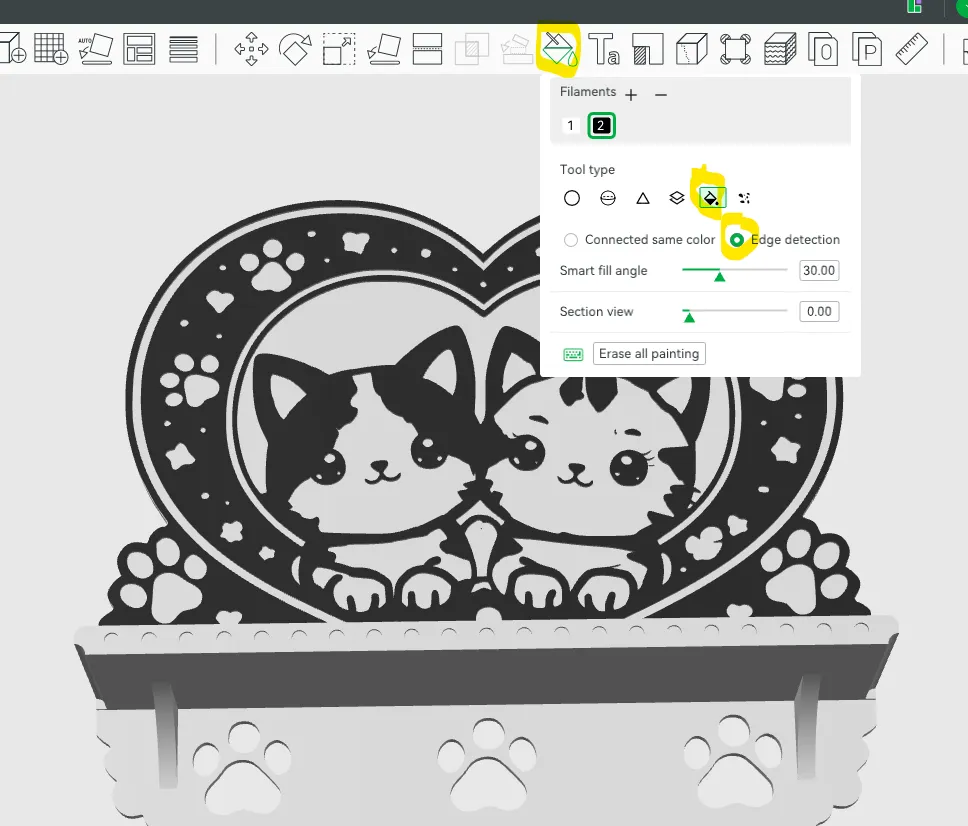968x826 pixels.
Task: Pick filament 1 white swatch
Action: (x=571, y=126)
